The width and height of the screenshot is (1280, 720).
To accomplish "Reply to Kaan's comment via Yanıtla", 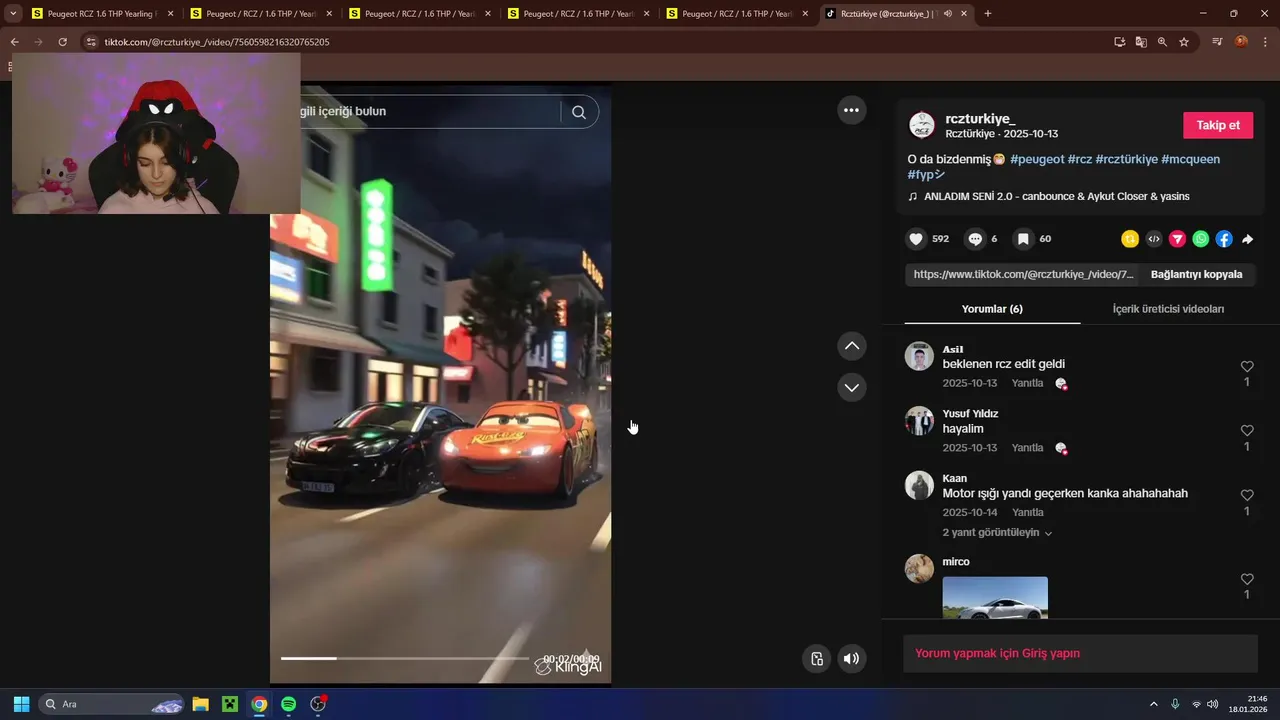I will [x=1027, y=512].
